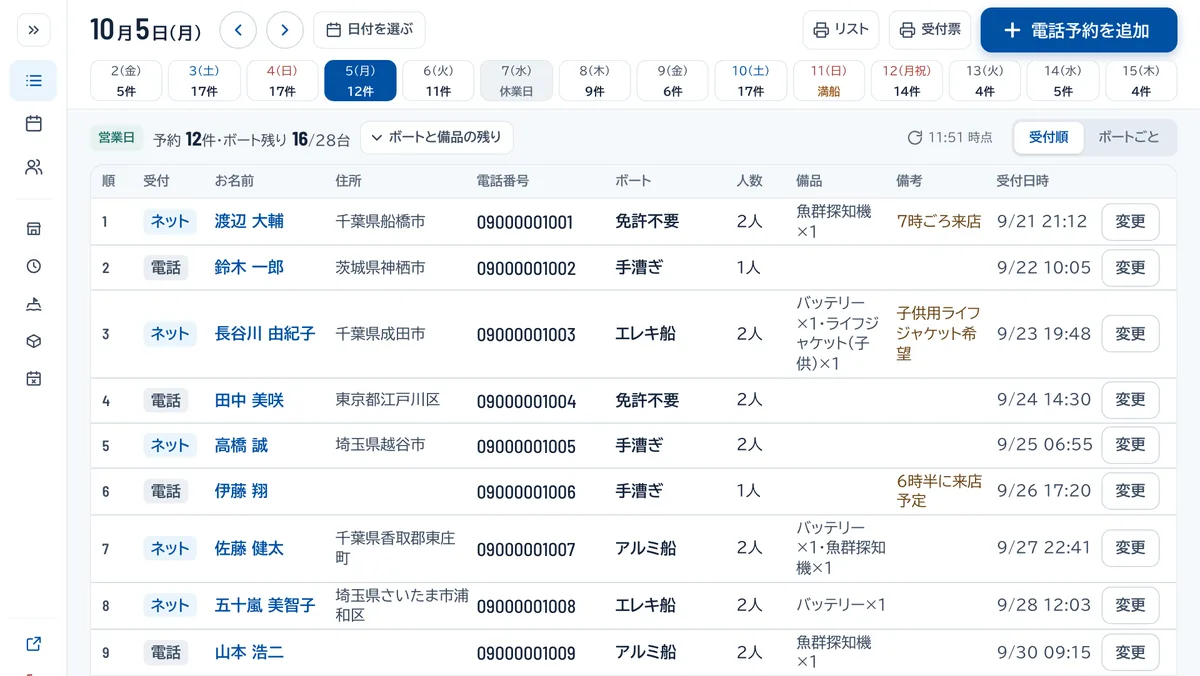Select the 11(日) 満船 date tab

click(x=829, y=81)
